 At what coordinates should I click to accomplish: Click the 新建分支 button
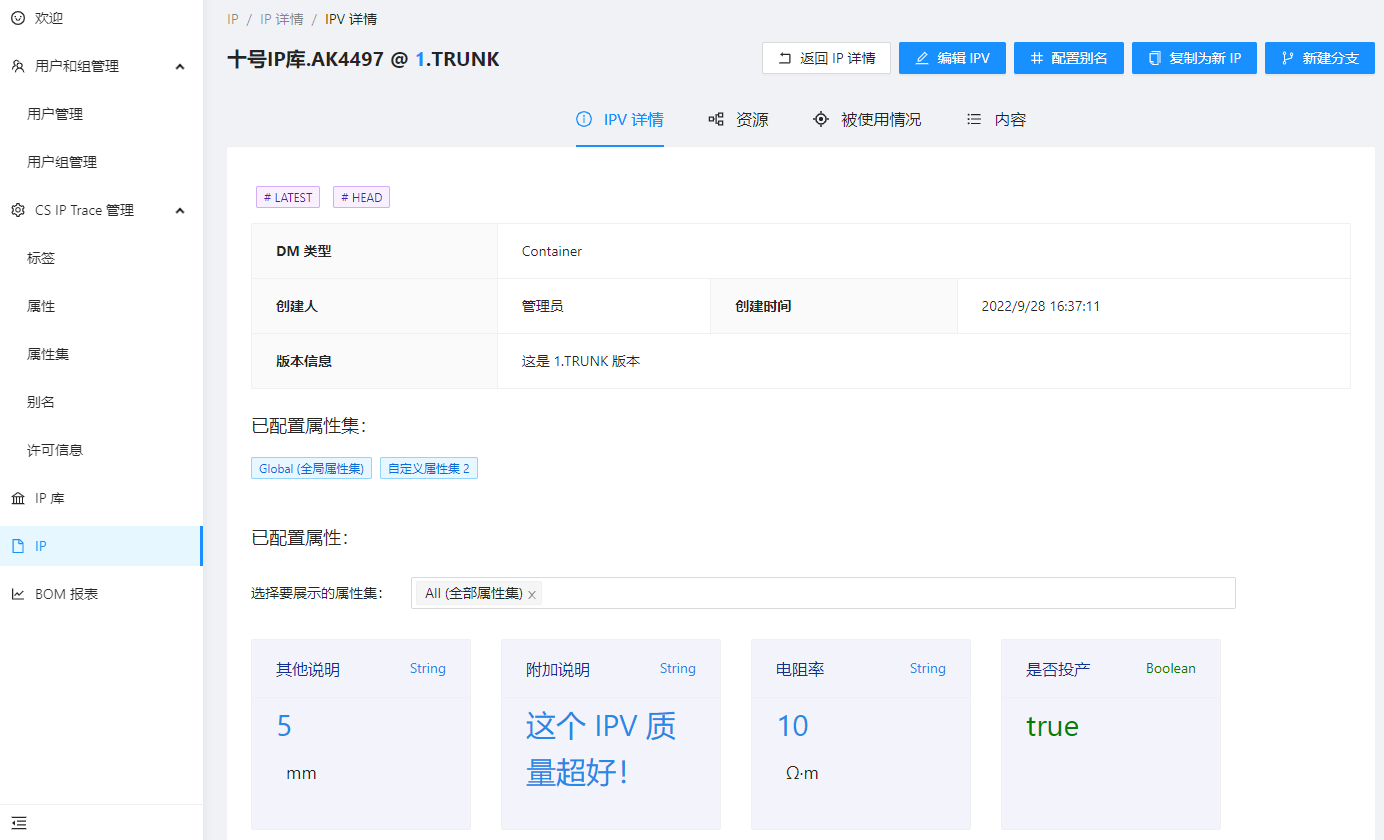(1319, 58)
